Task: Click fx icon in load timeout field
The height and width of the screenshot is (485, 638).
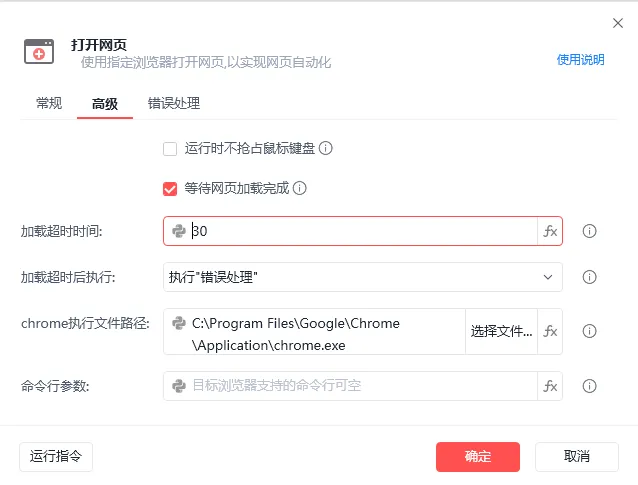Action: tap(550, 231)
